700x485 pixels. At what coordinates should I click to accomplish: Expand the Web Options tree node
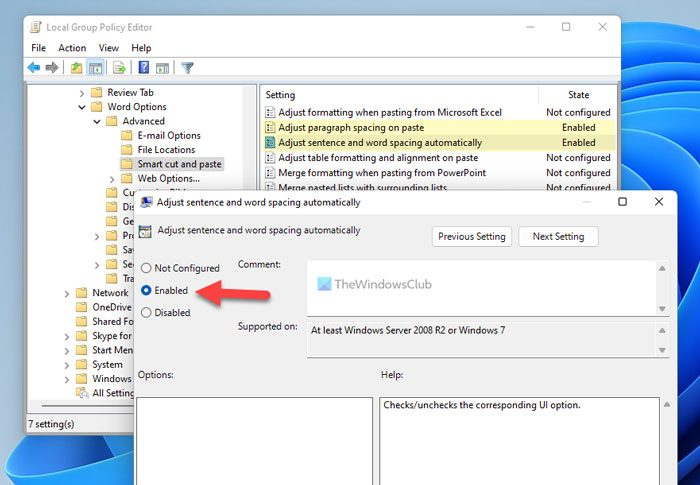click(x=112, y=179)
